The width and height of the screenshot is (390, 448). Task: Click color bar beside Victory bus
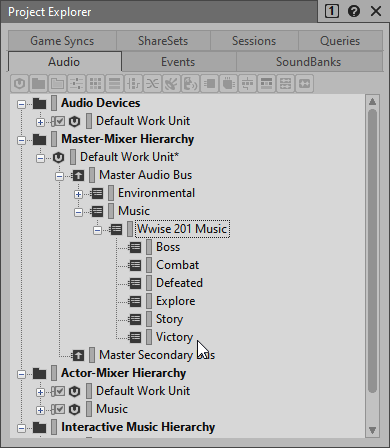(x=149, y=337)
